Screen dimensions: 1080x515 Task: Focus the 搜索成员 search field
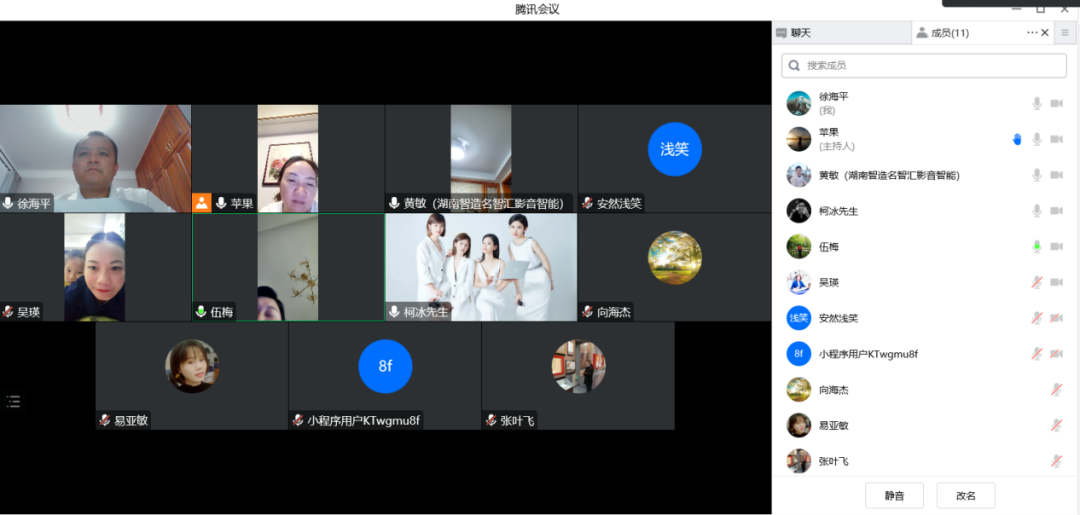click(x=924, y=65)
